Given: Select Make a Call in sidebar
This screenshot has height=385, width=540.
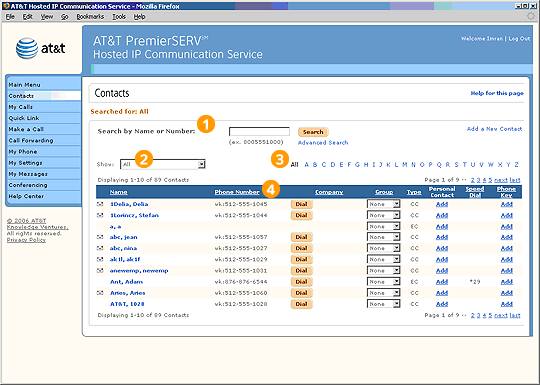Looking at the screenshot, I should coord(26,129).
